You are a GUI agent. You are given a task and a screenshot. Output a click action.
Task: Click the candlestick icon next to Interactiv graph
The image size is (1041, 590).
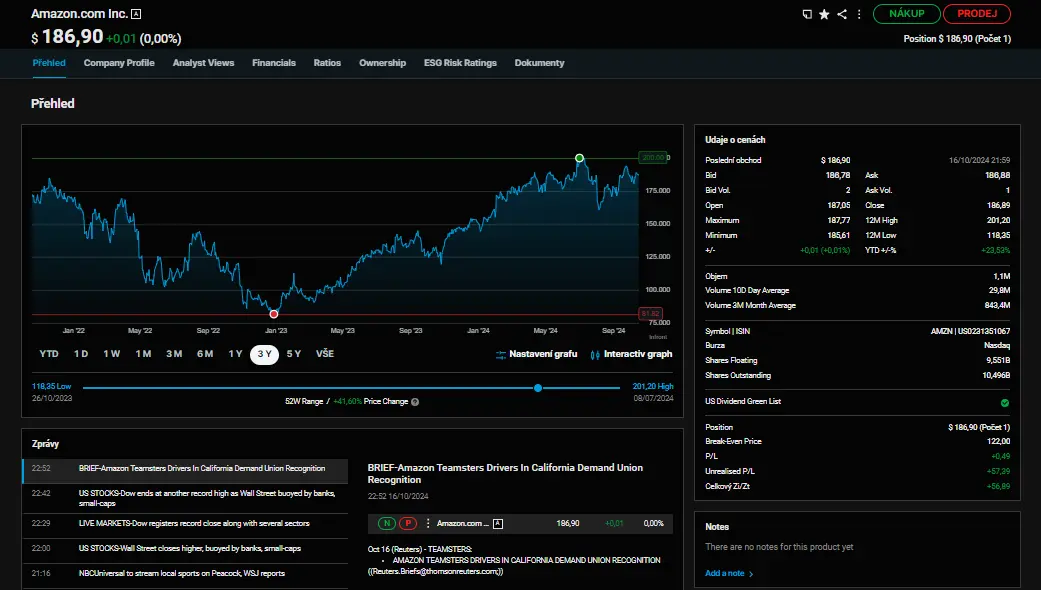pos(595,354)
